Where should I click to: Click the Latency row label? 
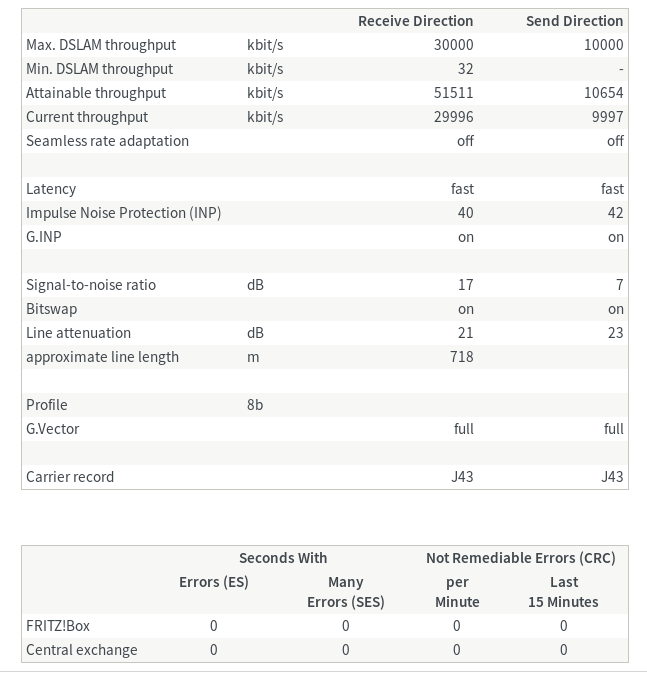tap(51, 189)
